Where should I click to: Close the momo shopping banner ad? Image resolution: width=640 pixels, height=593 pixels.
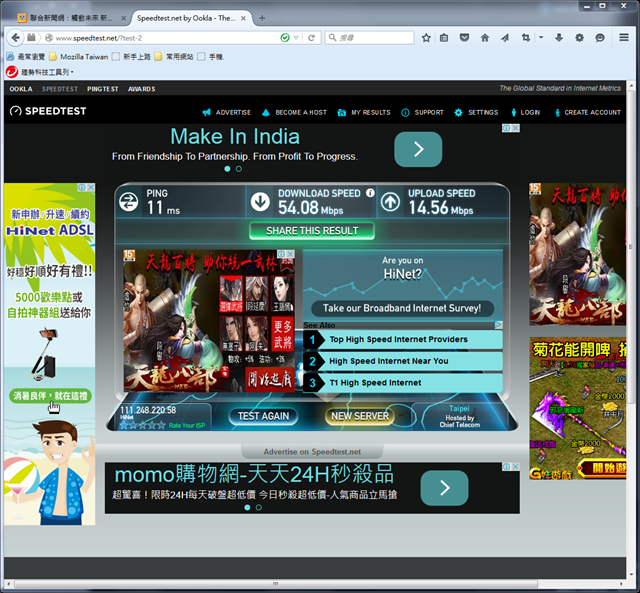[515, 466]
